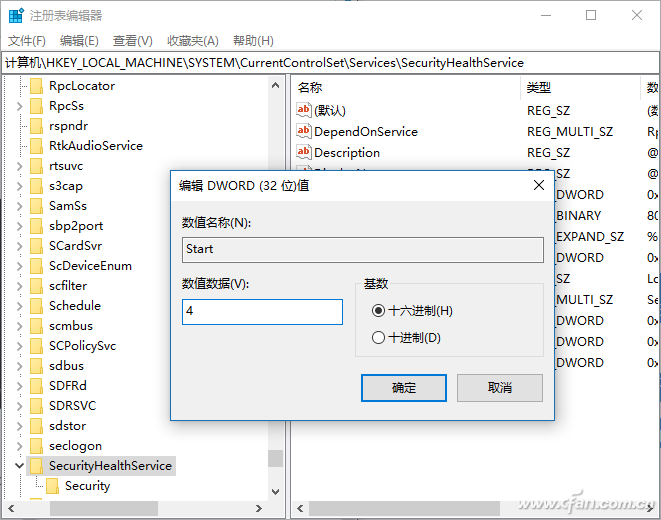Open the 收藏夹(A) menu
661x520 pixels.
(193, 41)
